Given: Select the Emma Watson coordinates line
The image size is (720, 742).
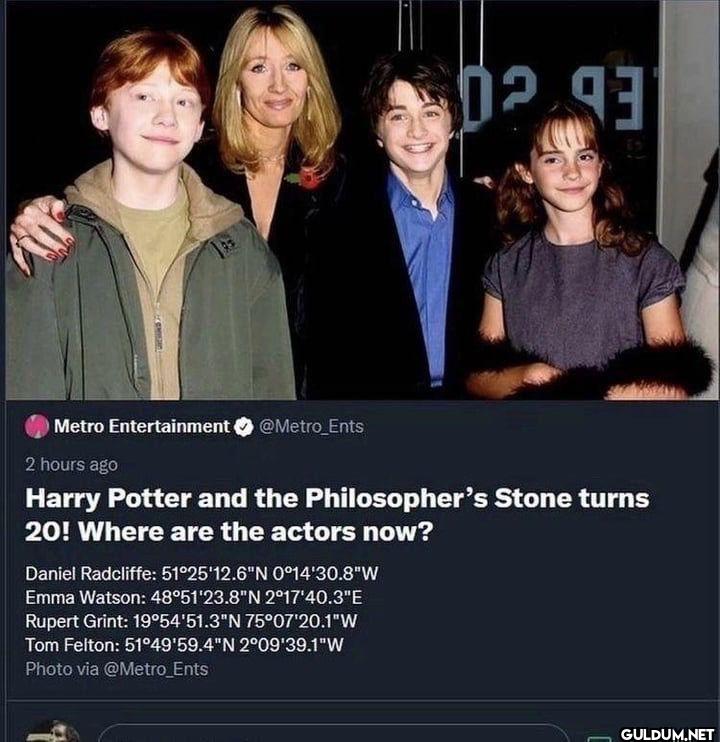Looking at the screenshot, I should (193, 598).
